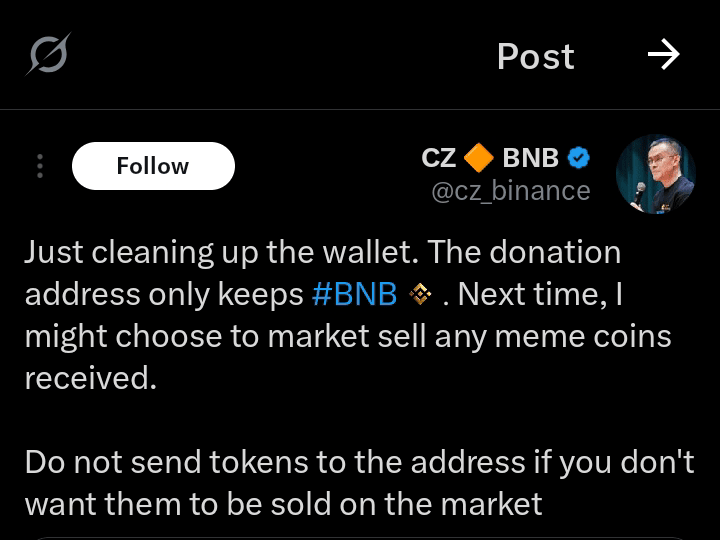Click the "Just cleaning up the wallet" sentence

[x=222, y=252]
